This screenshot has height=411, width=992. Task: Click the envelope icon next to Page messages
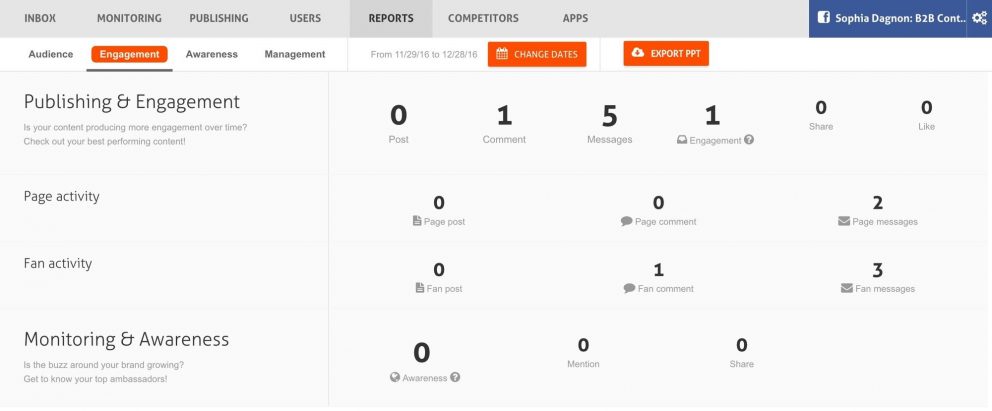[x=844, y=221]
